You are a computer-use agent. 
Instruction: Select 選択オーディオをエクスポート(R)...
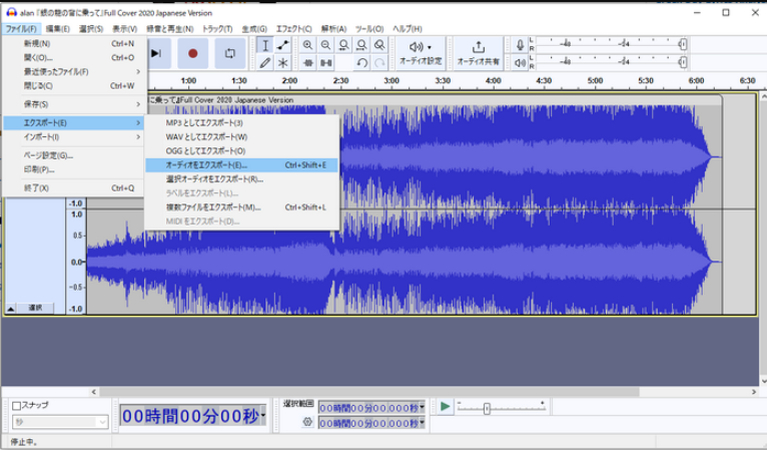(242, 180)
